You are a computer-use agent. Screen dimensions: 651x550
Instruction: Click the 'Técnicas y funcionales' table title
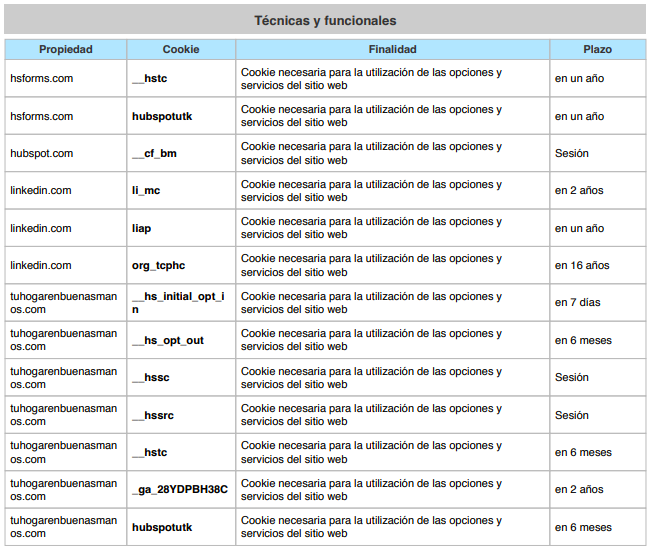[x=325, y=20]
